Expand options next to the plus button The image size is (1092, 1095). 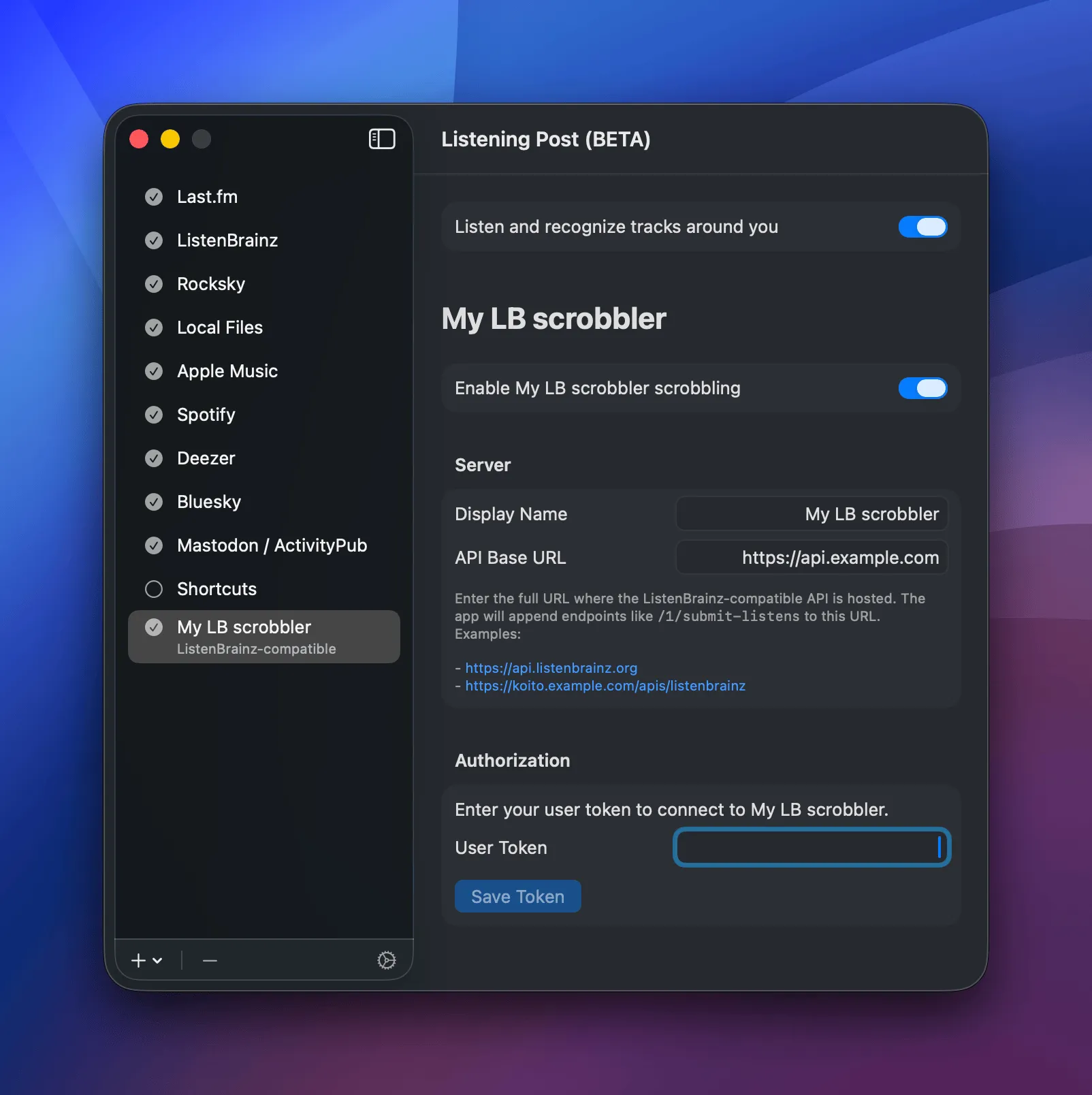(158, 962)
